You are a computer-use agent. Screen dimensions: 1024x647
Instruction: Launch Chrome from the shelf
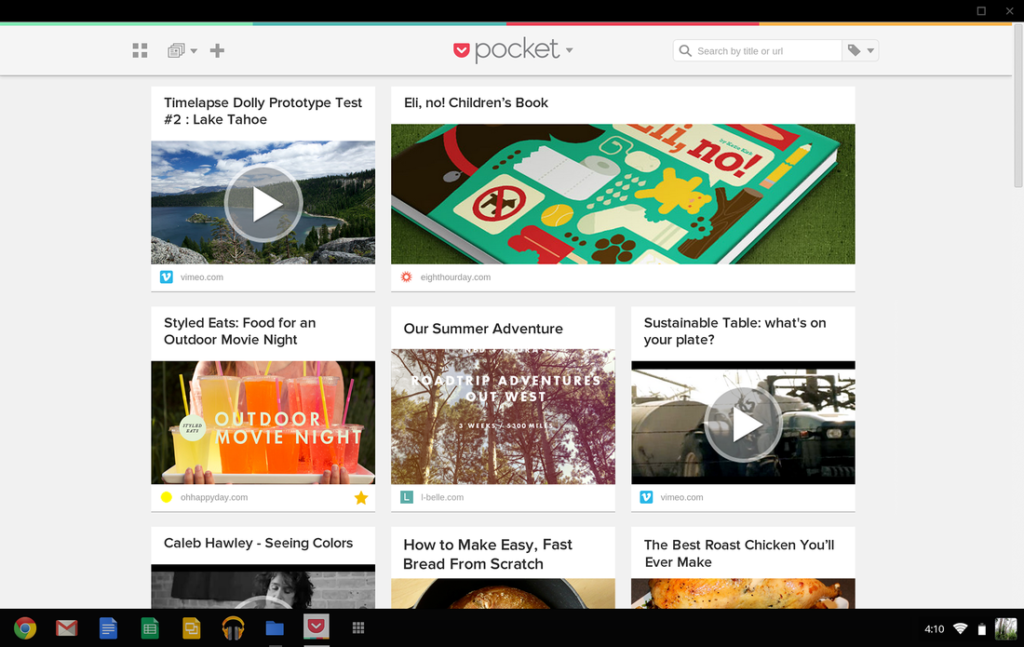25,628
